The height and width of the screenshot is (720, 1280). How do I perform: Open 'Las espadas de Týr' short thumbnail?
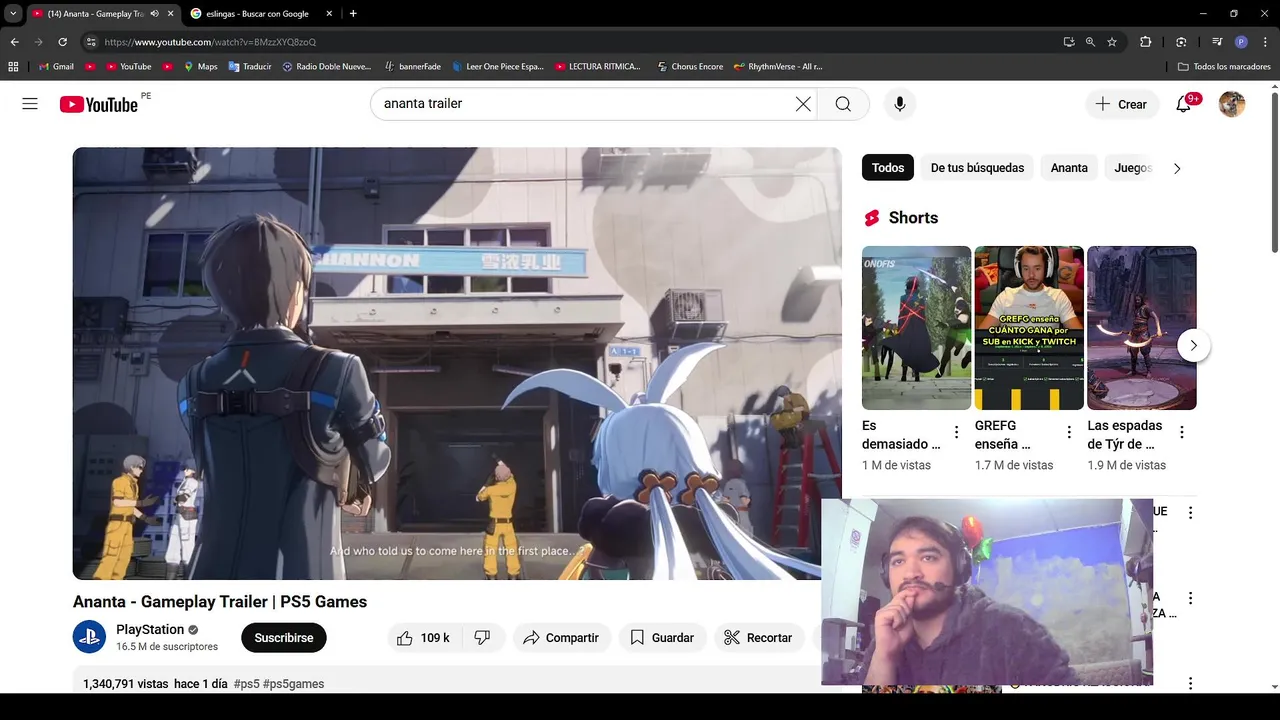(1142, 328)
